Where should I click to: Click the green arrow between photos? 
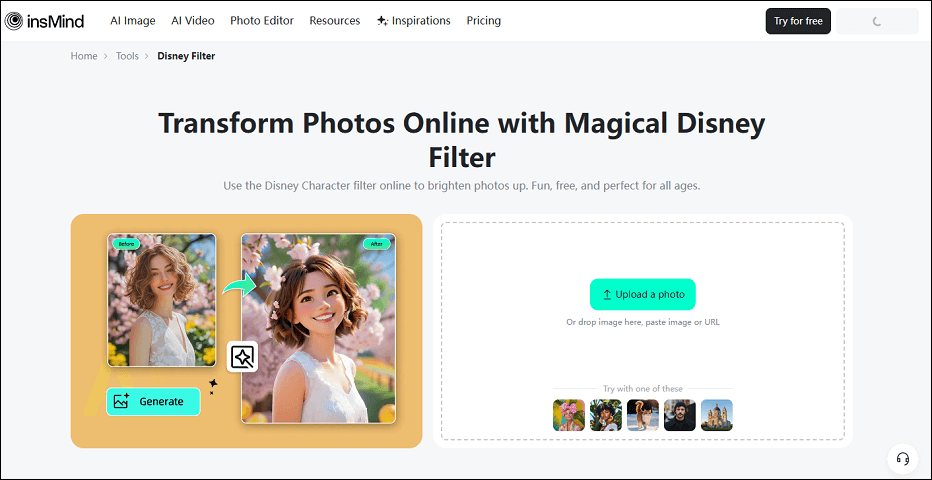[238, 284]
